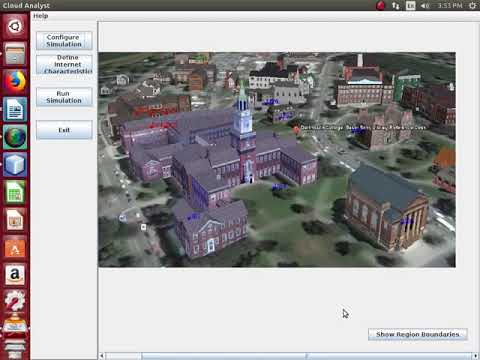
Task: Open the session power menu icon
Action: click(x=473, y=6)
